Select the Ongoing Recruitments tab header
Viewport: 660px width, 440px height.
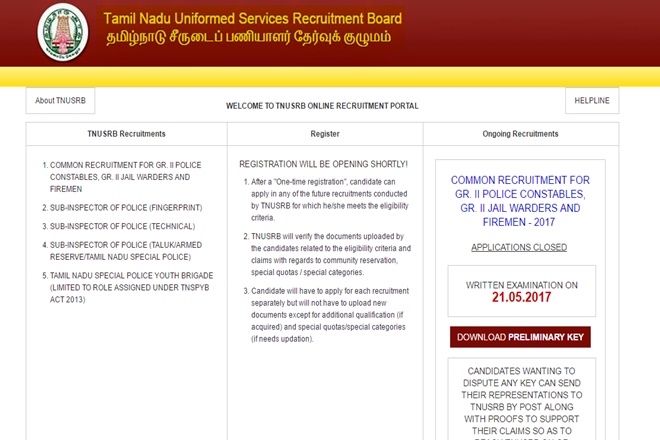click(x=521, y=134)
